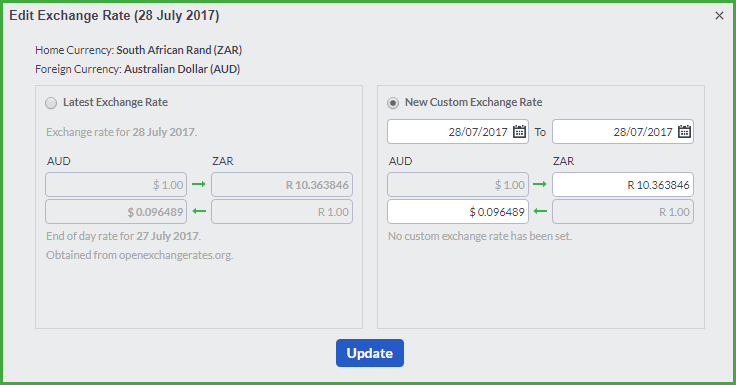Screen dimensions: 736x385
Task: Close the Edit Exchange Rate dialog
Action: tap(719, 15)
